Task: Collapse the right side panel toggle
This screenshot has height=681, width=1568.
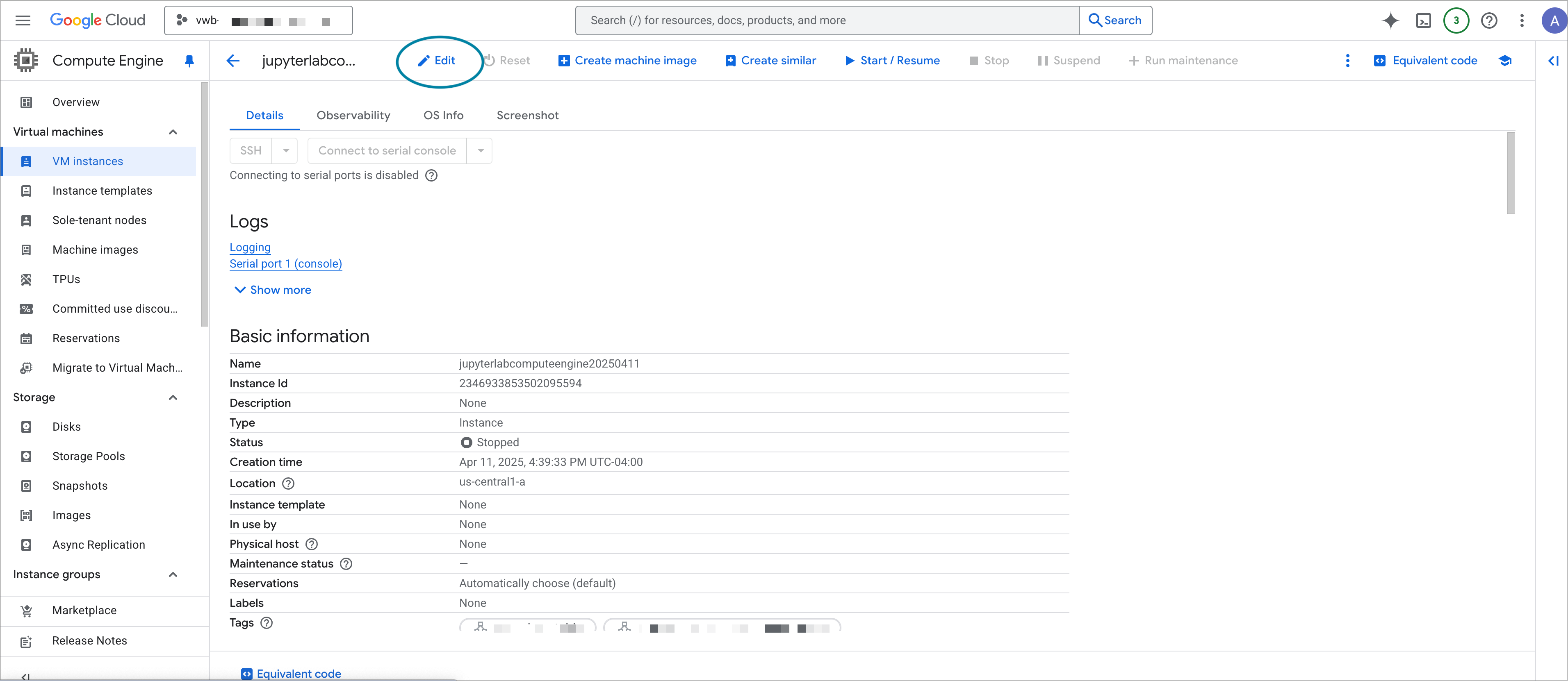Action: coord(1553,61)
